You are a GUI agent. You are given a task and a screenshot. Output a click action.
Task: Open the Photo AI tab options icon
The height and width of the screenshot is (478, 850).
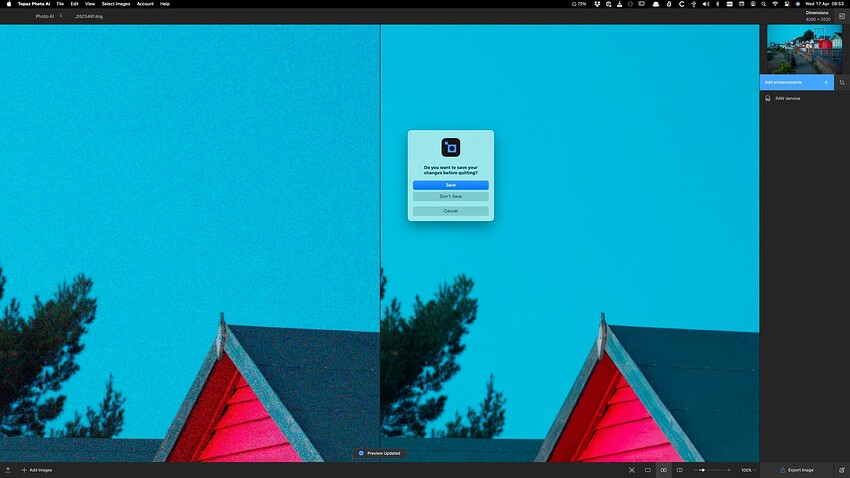point(61,16)
